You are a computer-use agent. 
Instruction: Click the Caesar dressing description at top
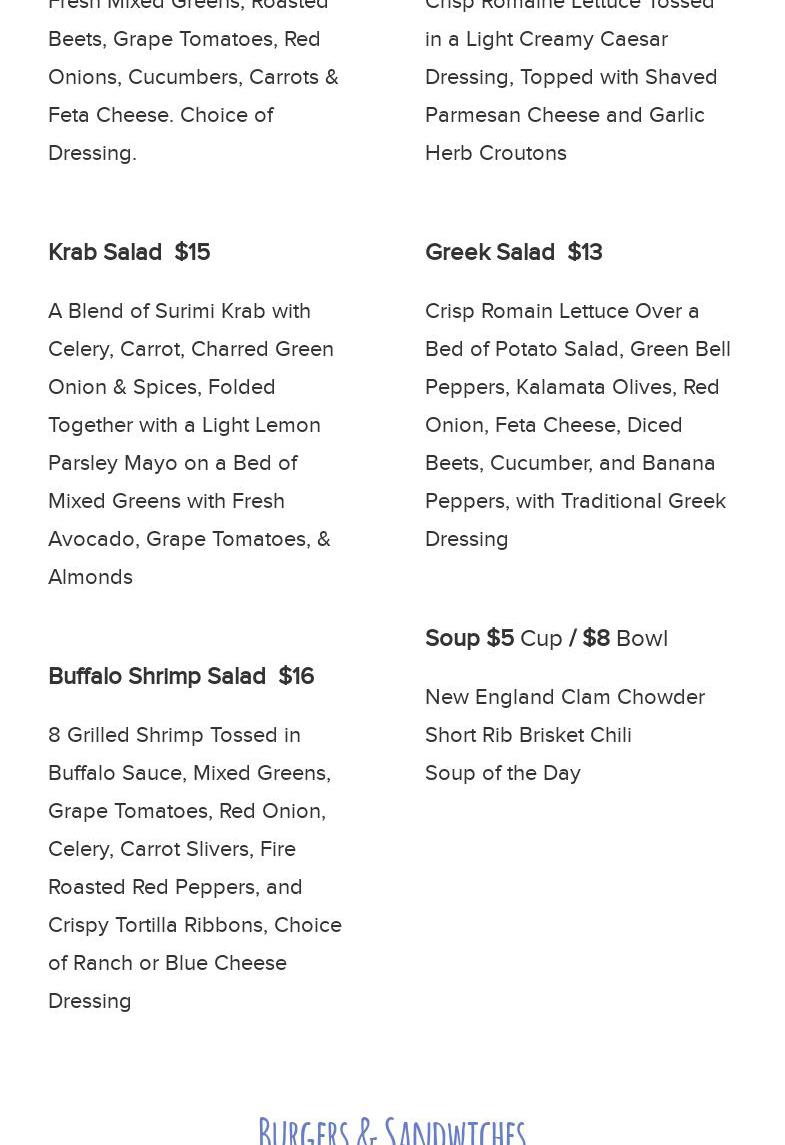tap(570, 77)
